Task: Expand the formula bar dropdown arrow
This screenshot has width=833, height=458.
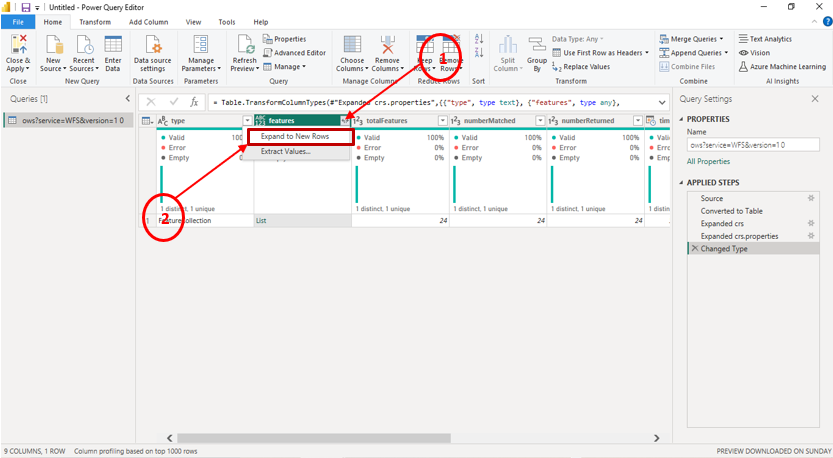Action: coord(662,102)
